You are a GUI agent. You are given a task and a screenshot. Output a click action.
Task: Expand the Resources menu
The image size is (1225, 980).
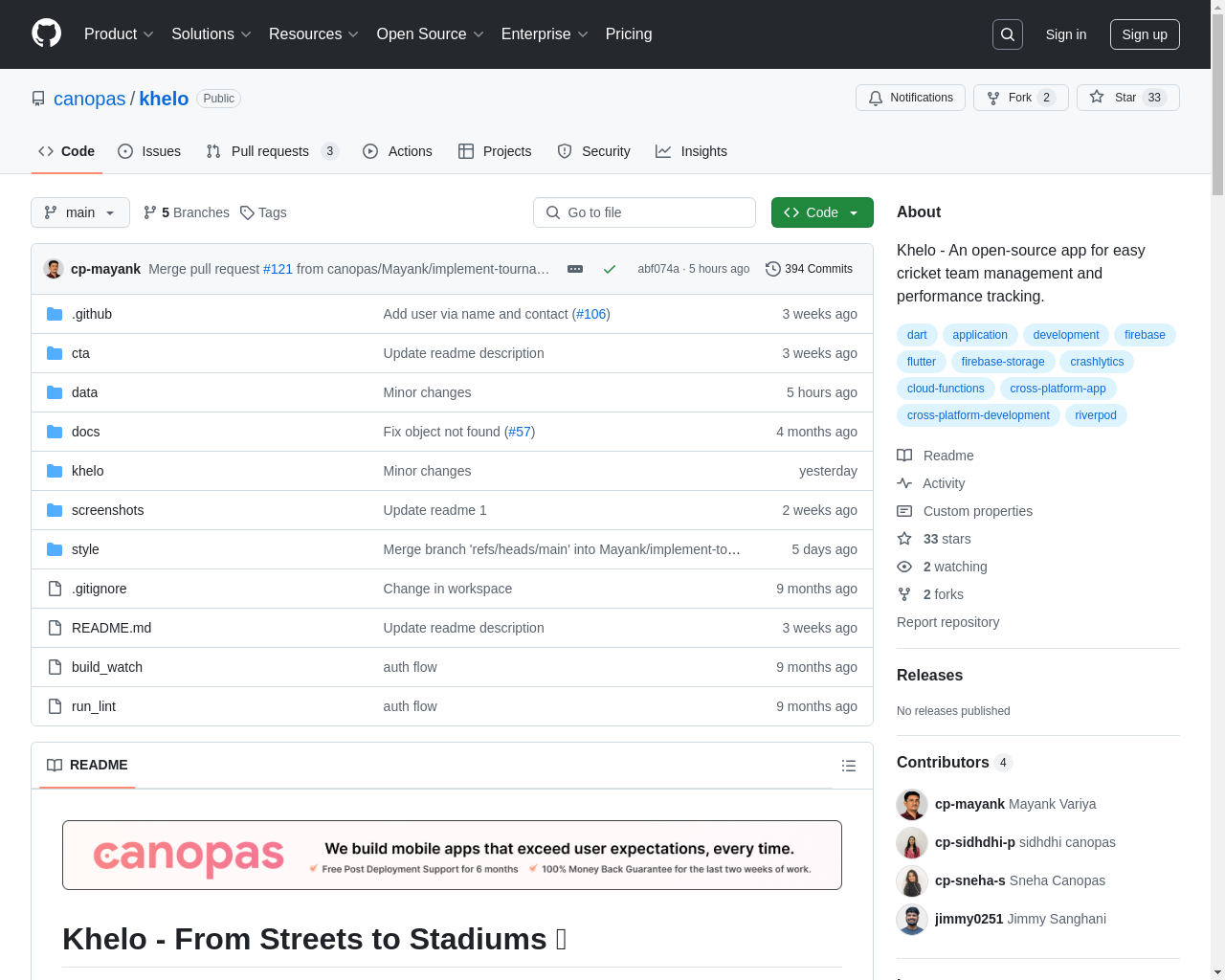[x=314, y=34]
